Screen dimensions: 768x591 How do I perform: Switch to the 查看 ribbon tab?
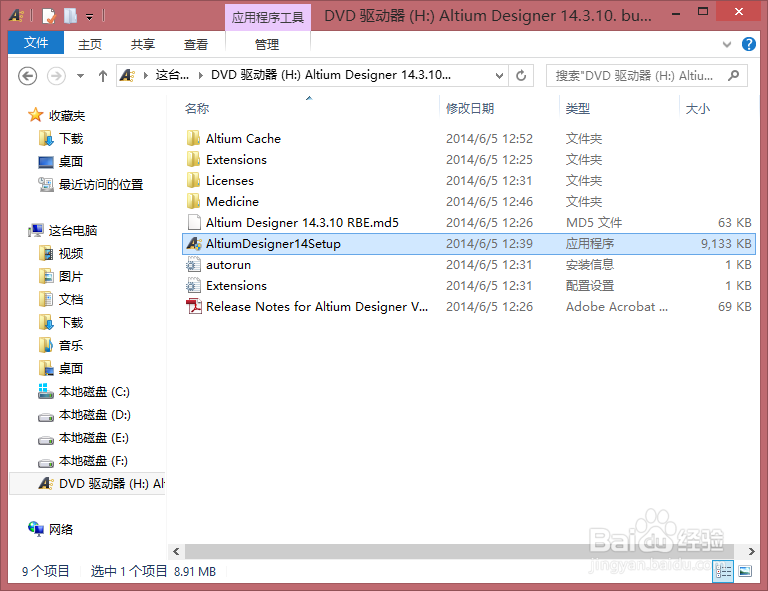pos(196,45)
